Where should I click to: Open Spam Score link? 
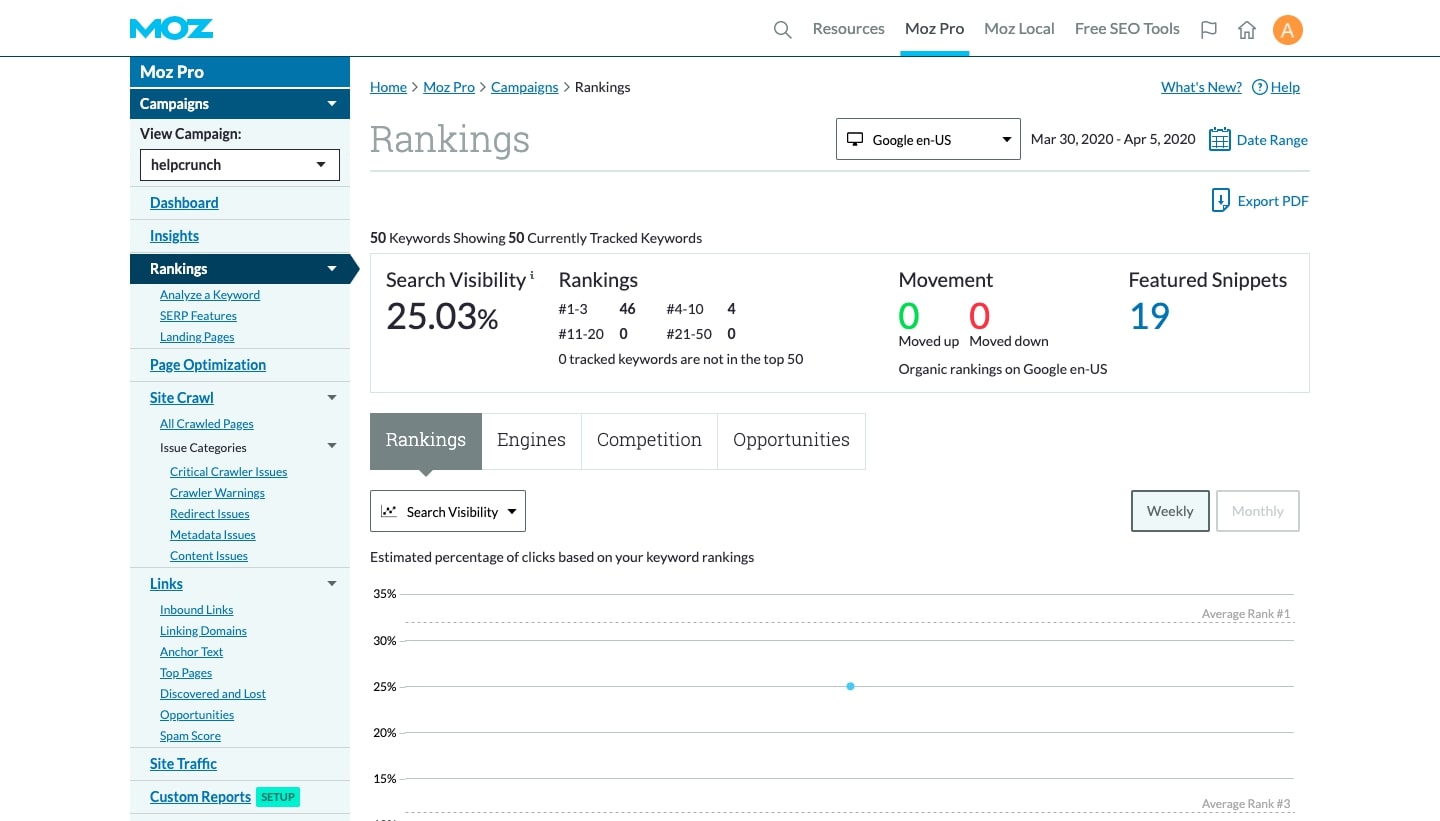tap(190, 736)
